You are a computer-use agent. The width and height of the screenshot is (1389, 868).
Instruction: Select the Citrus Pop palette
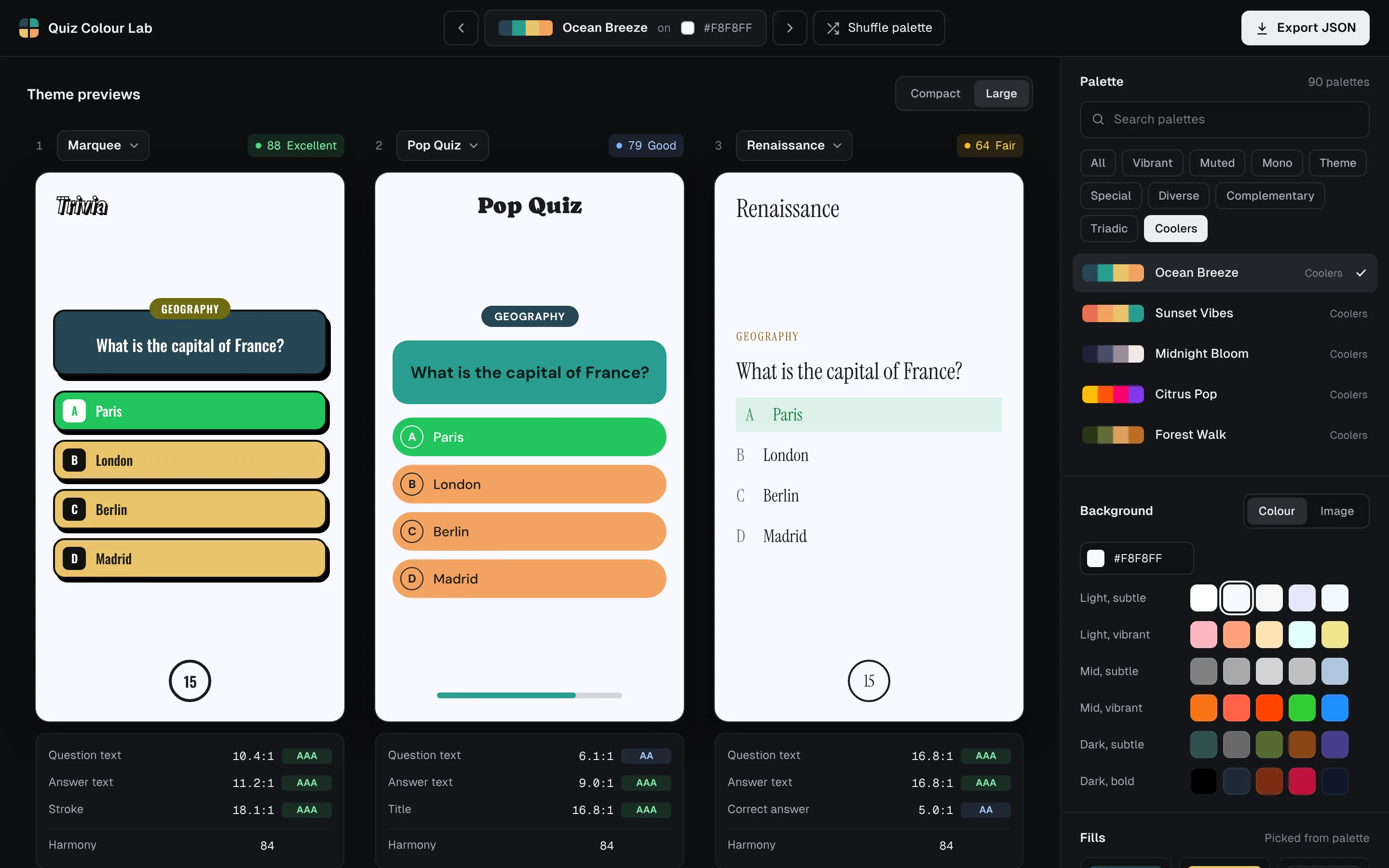[x=1224, y=394]
